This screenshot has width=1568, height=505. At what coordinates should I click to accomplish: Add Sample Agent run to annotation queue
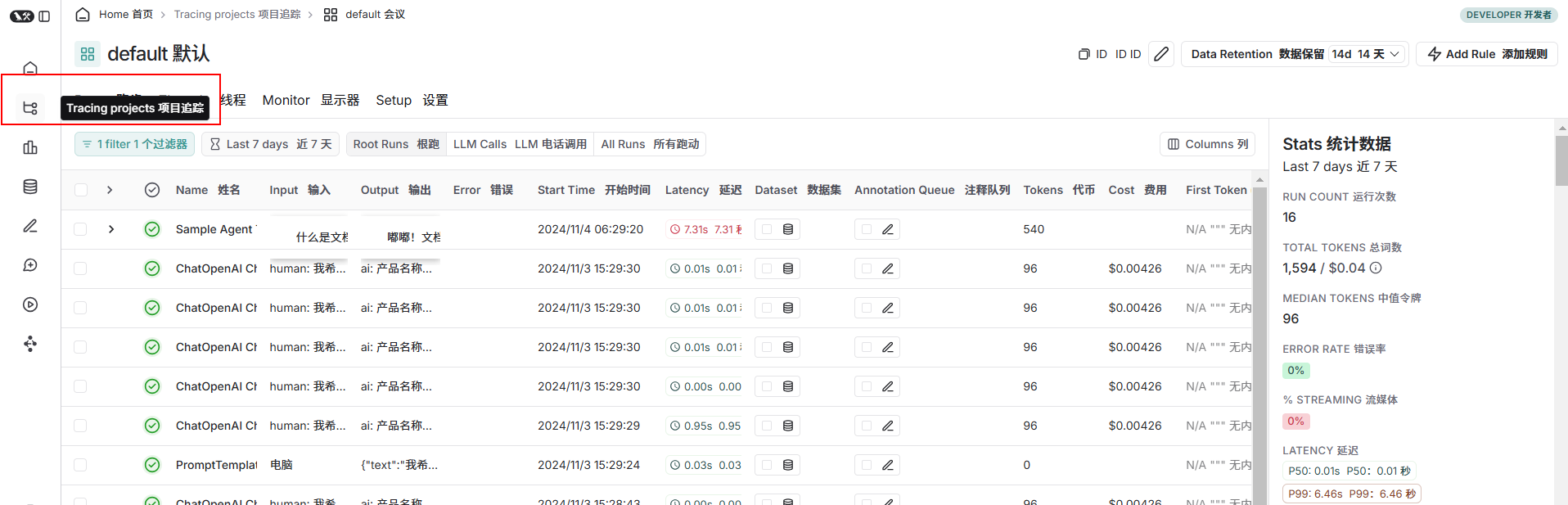[887, 229]
